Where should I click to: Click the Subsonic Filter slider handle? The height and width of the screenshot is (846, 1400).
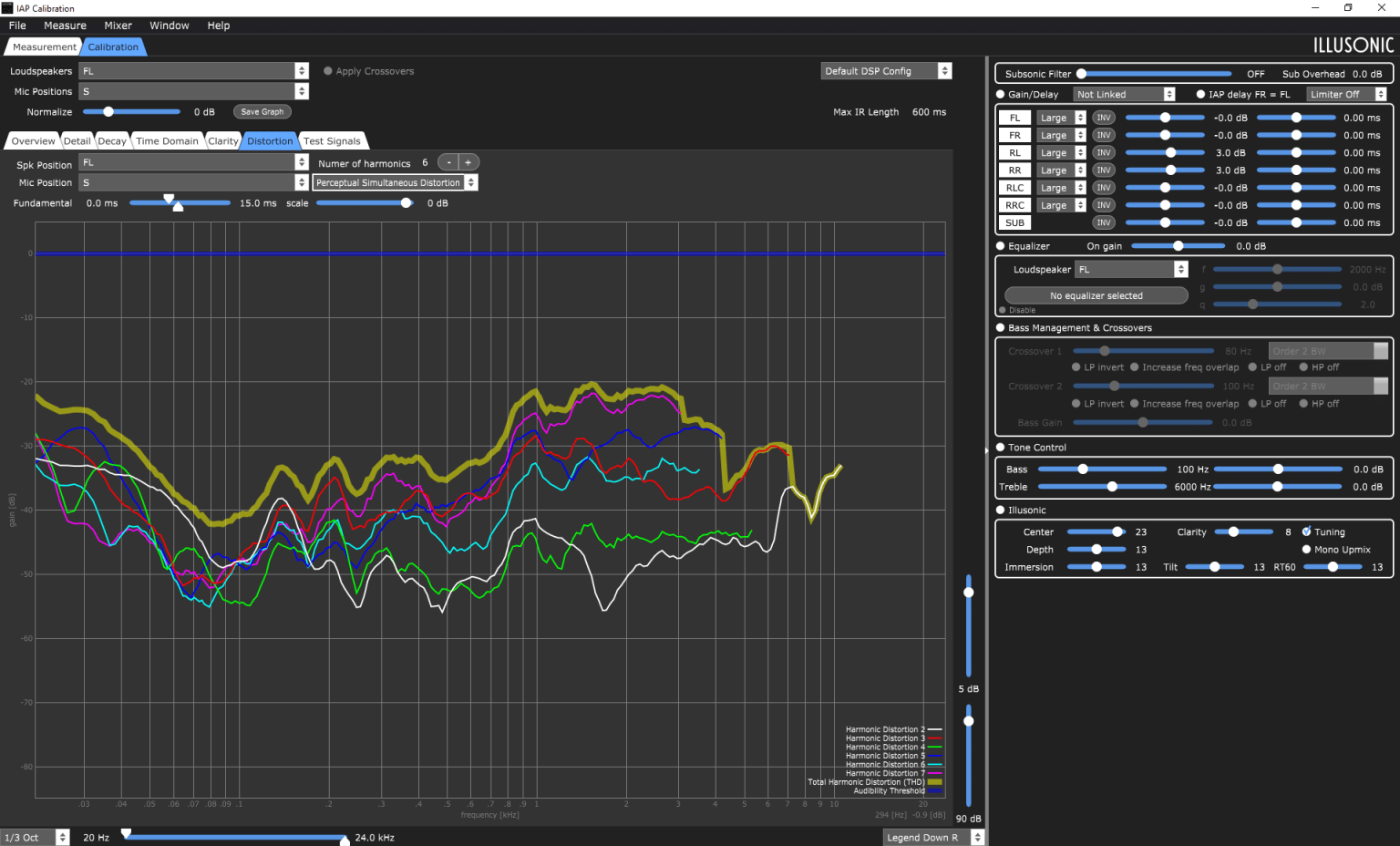point(1082,74)
